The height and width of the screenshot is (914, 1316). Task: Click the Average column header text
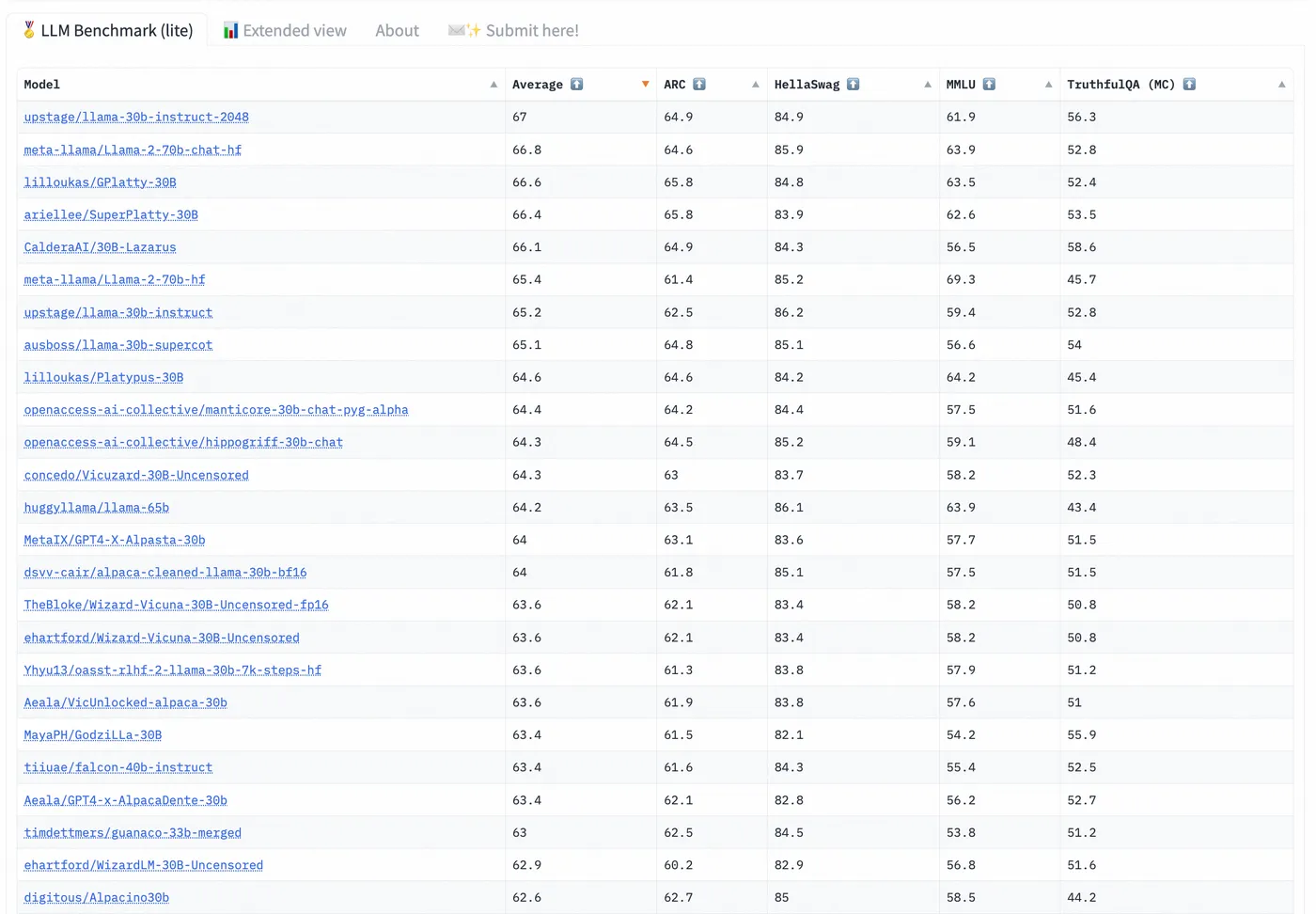pos(538,85)
